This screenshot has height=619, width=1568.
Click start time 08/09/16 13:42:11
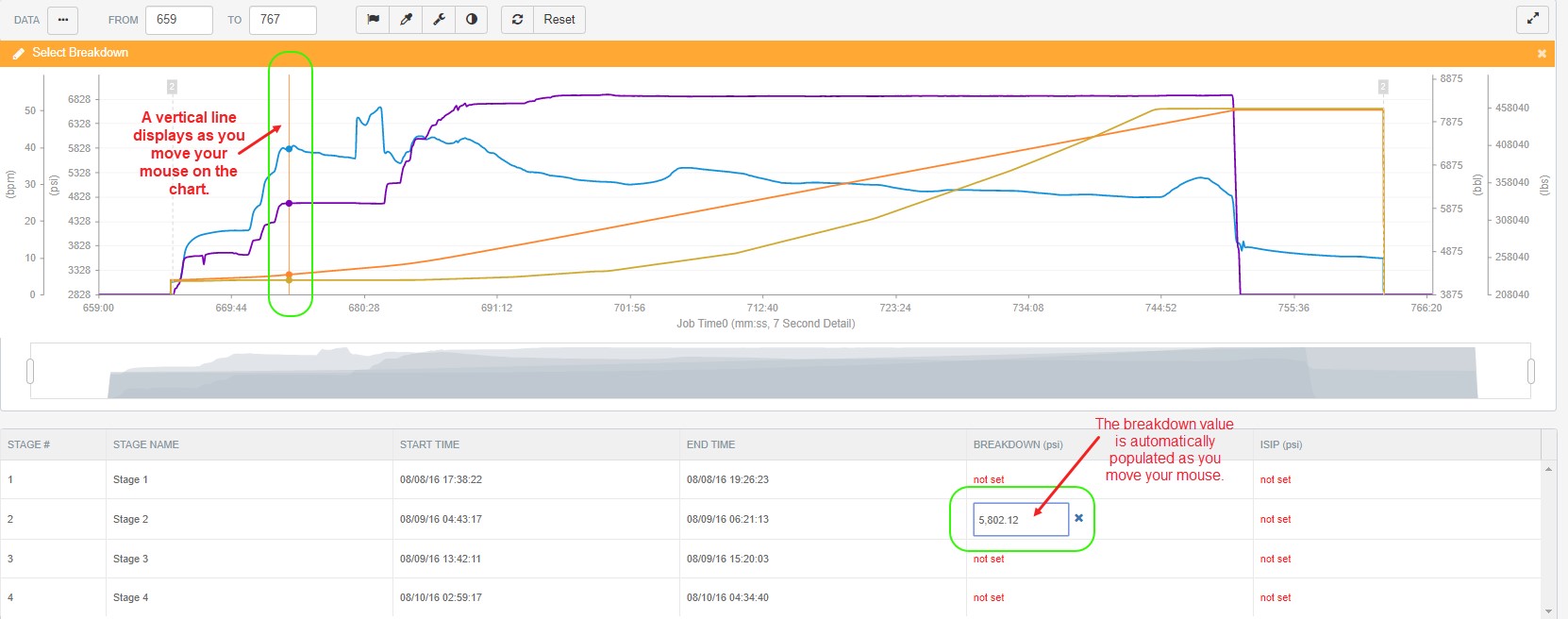coord(441,559)
